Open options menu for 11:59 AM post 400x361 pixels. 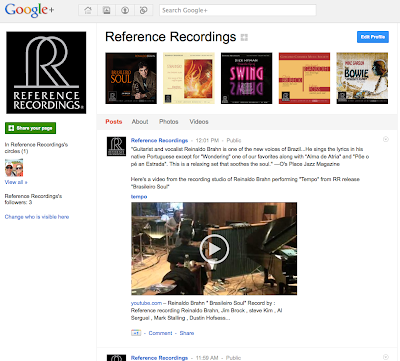(x=386, y=357)
